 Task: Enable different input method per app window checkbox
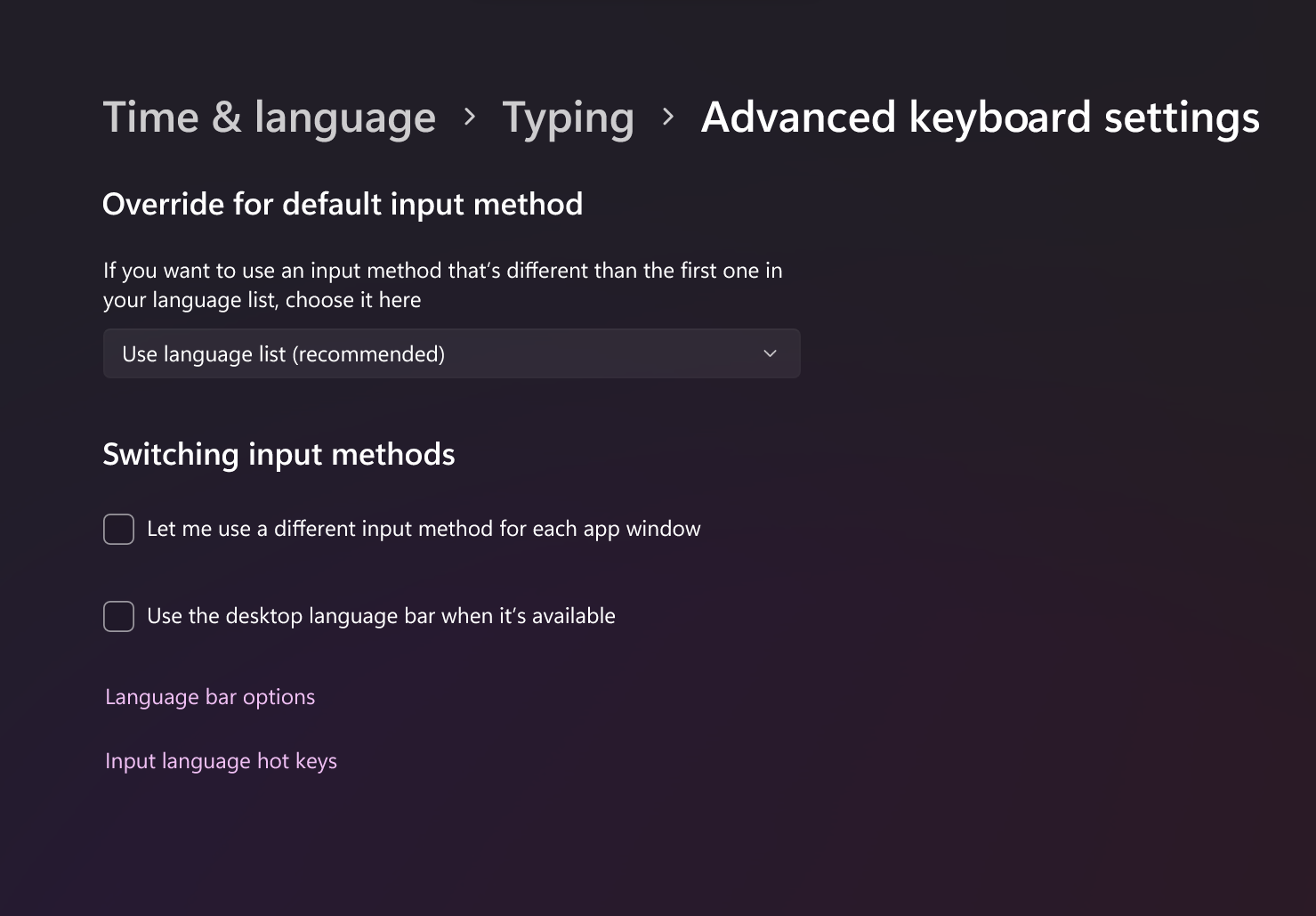pyautogui.click(x=118, y=529)
